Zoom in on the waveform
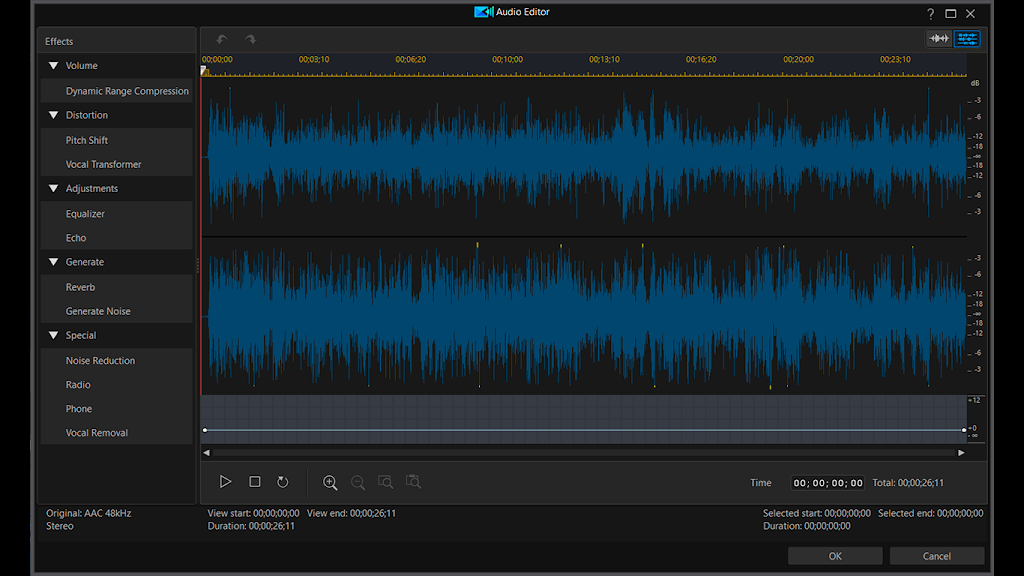1024x576 pixels. point(330,482)
